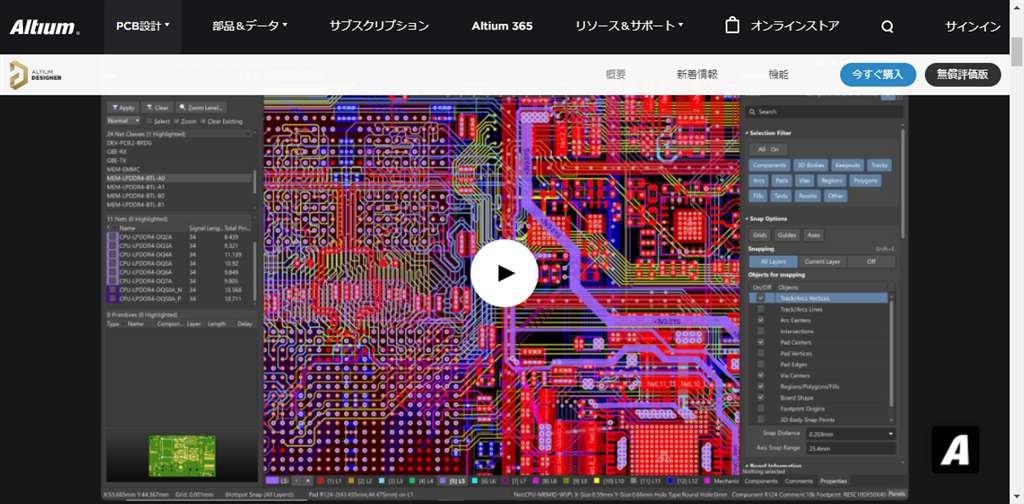Click color swatch of CPU-LPDDR4-DQ2A net

(113, 236)
